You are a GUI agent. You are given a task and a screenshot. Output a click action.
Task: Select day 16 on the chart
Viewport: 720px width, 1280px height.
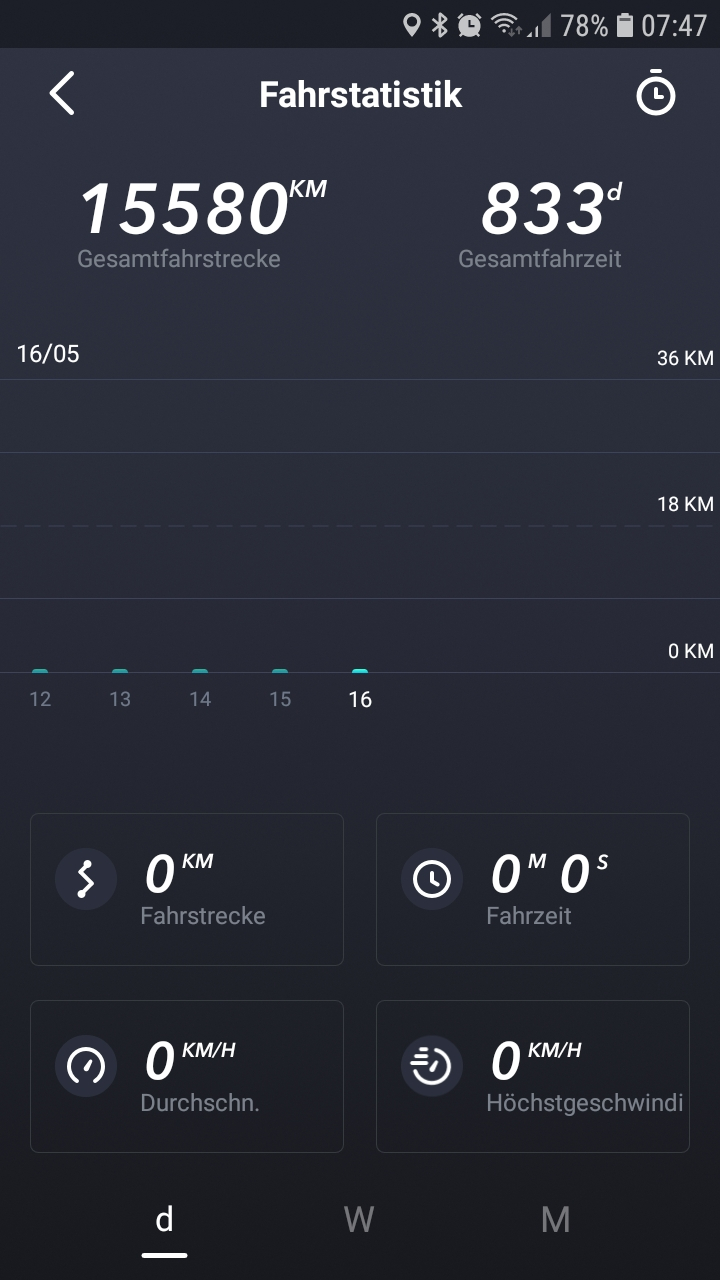360,699
